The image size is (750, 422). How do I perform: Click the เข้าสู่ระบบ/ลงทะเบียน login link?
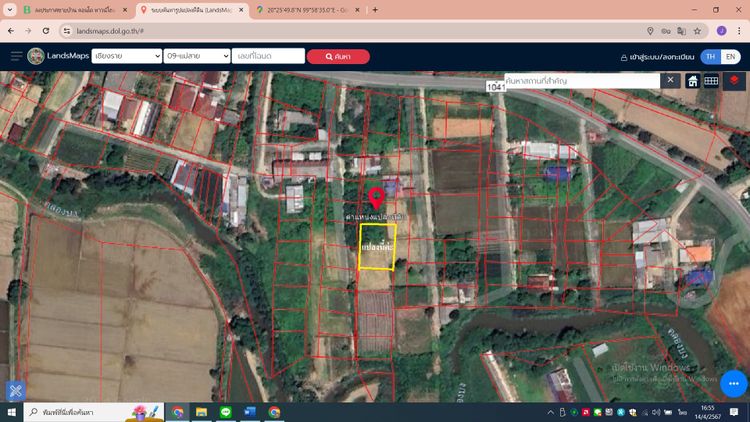pyautogui.click(x=655, y=57)
